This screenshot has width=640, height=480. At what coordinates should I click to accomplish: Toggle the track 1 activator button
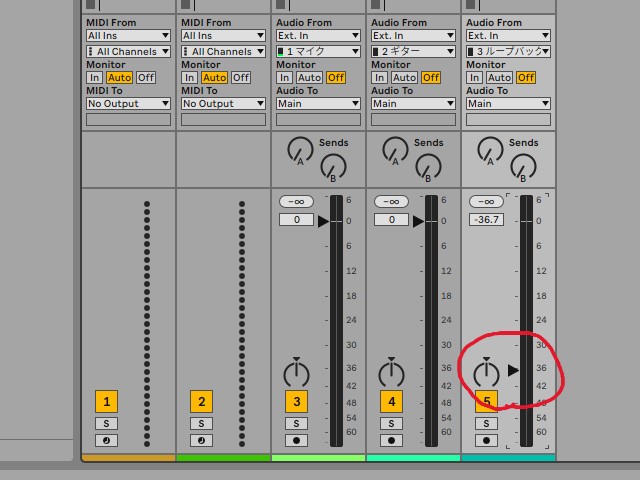click(107, 402)
